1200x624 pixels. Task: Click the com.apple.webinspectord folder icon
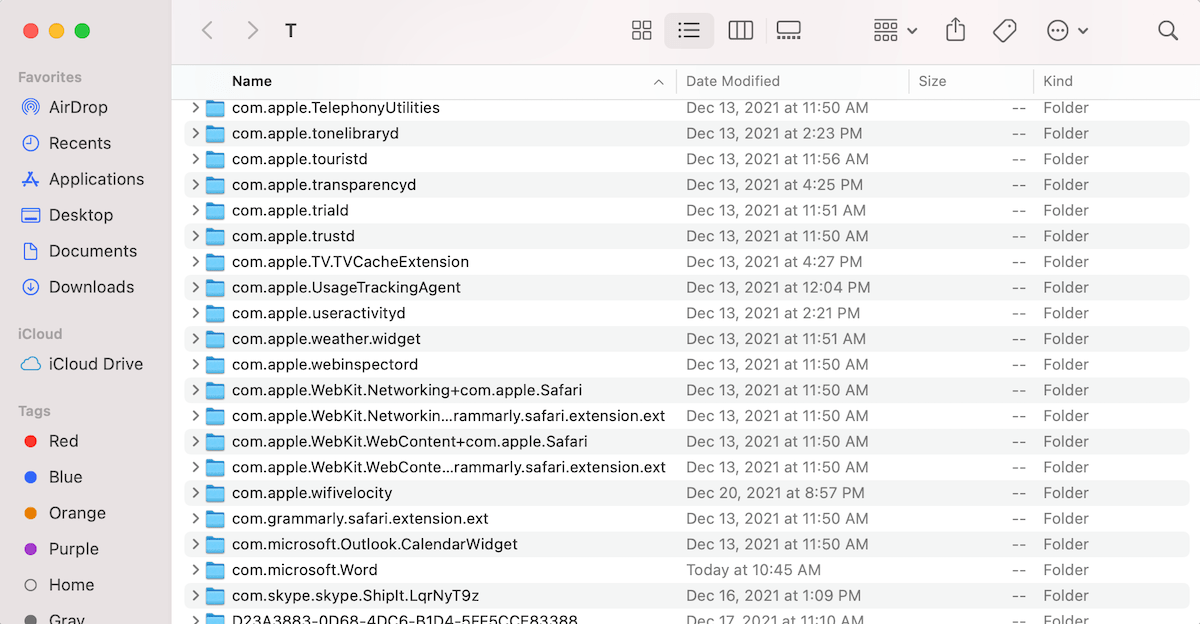point(215,364)
